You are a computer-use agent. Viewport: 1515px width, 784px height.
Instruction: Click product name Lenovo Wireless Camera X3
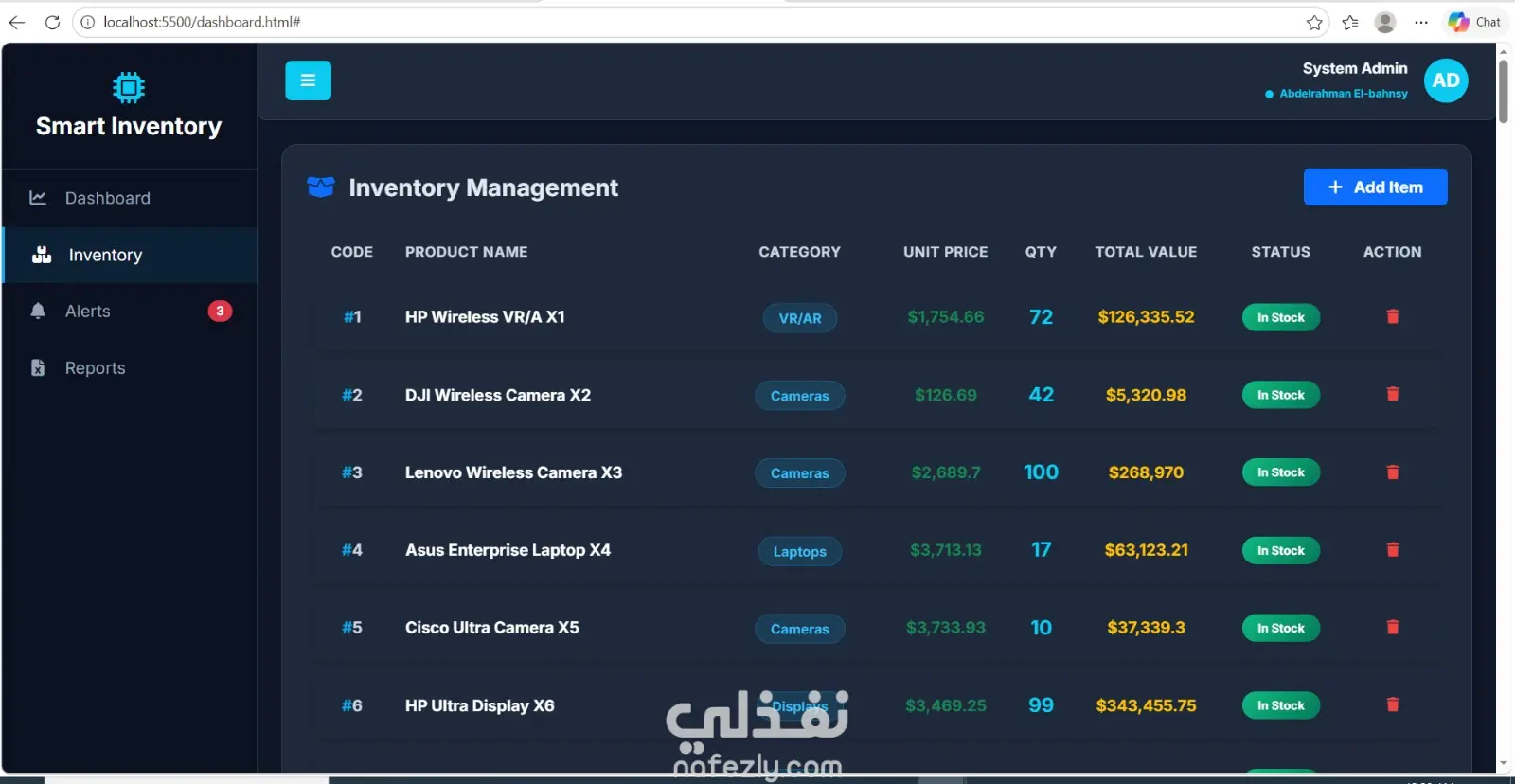514,472
